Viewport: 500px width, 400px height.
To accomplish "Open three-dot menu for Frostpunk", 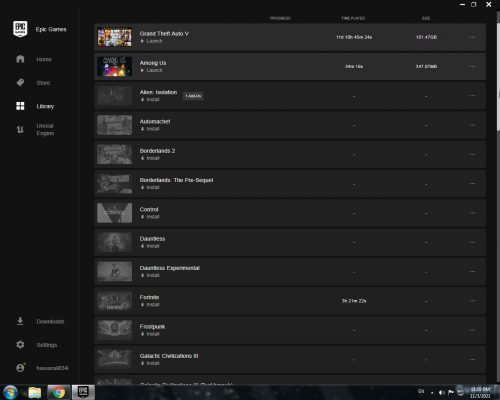I will (x=472, y=330).
